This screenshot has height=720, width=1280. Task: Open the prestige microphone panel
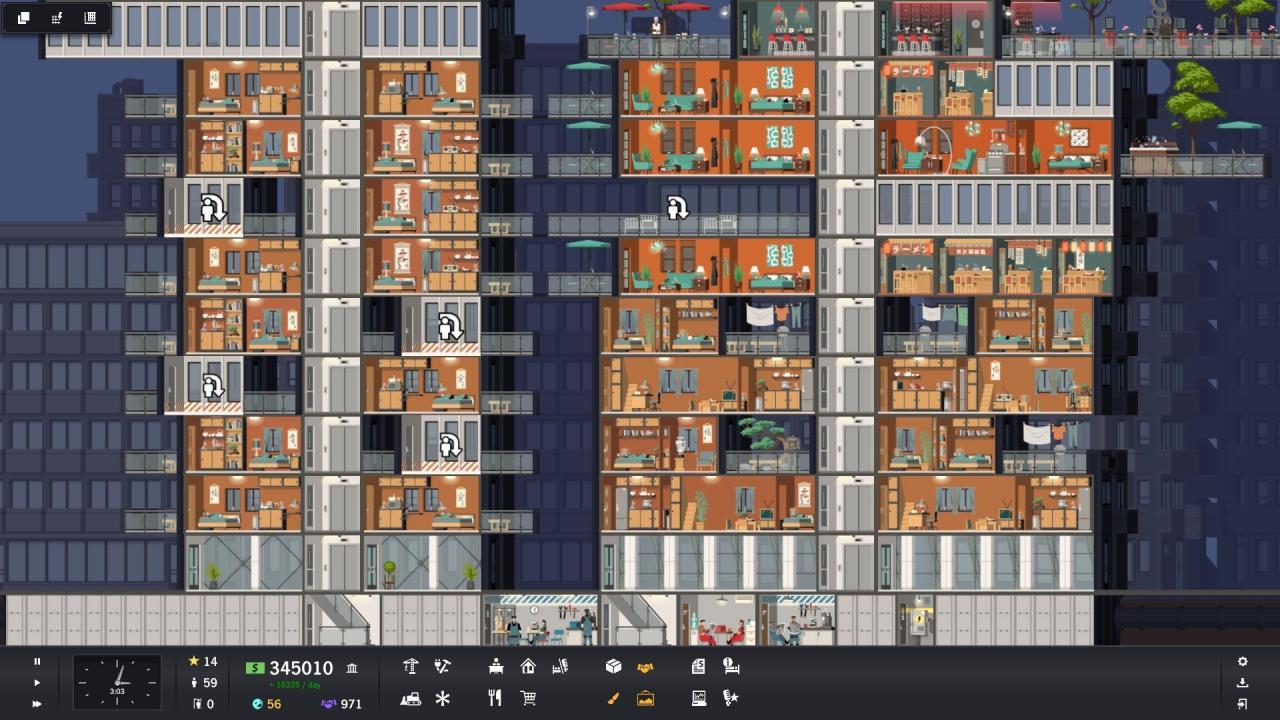(x=731, y=698)
